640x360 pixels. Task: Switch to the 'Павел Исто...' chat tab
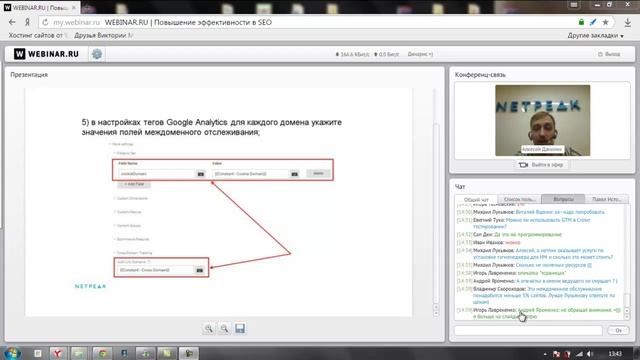(x=606, y=199)
